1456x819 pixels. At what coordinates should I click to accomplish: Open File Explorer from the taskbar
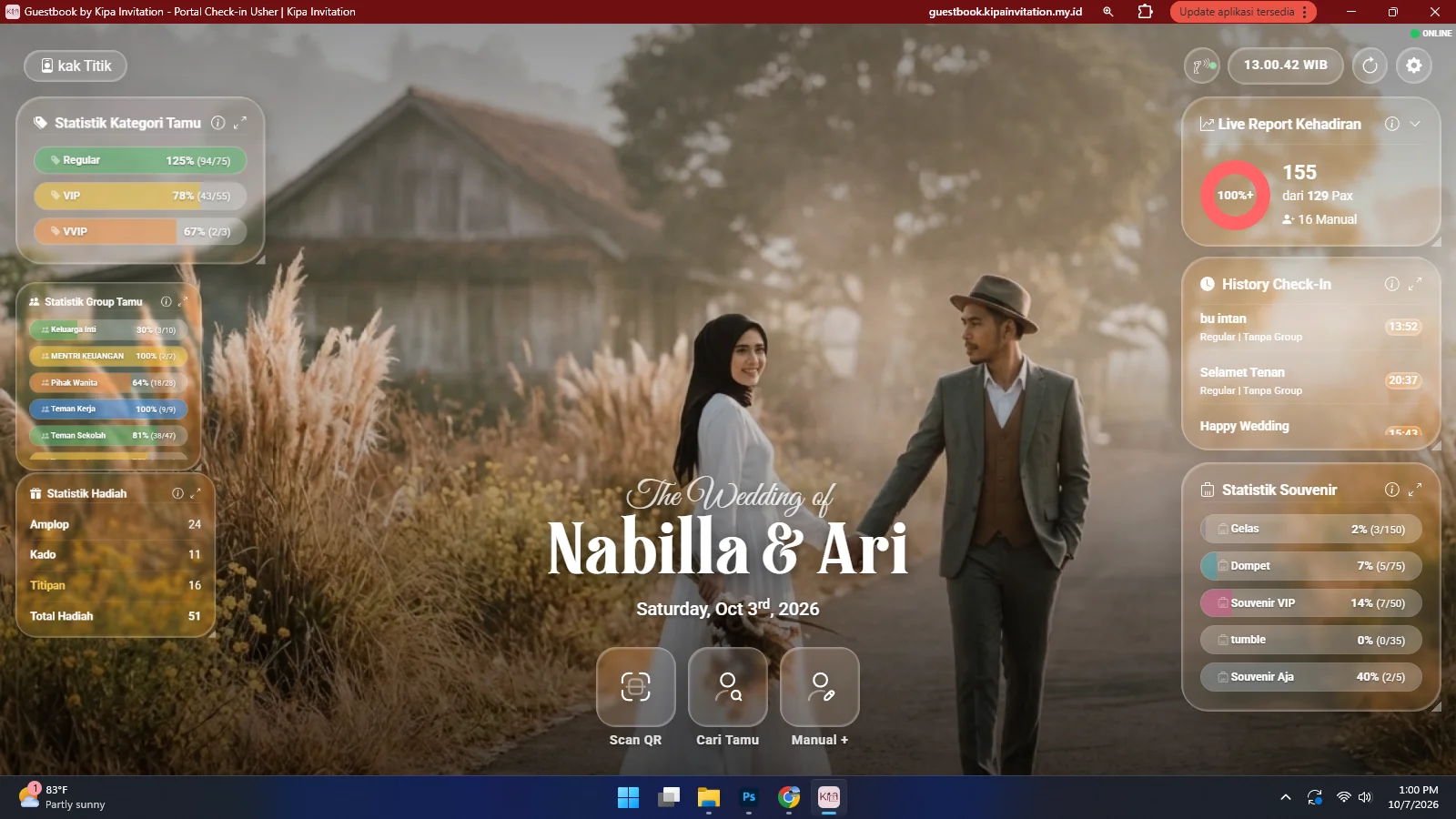click(x=708, y=797)
